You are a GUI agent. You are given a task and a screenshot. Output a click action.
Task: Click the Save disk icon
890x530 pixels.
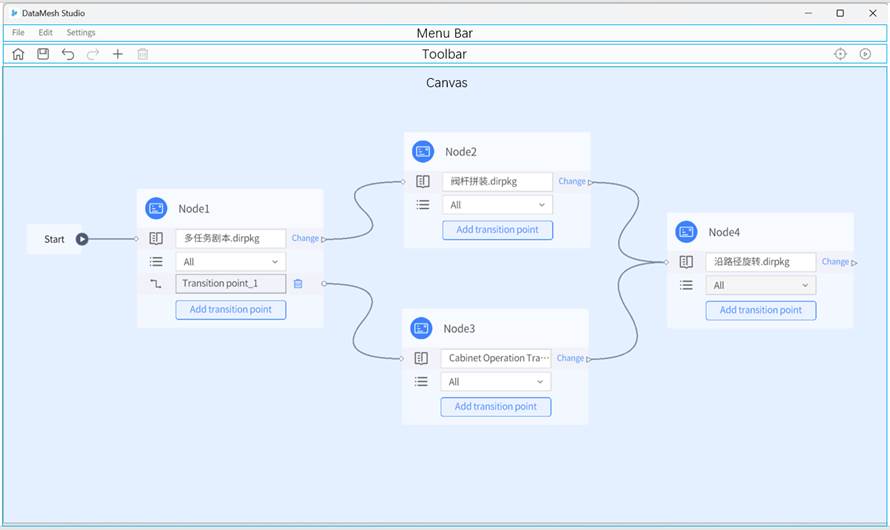pyautogui.click(x=43, y=54)
